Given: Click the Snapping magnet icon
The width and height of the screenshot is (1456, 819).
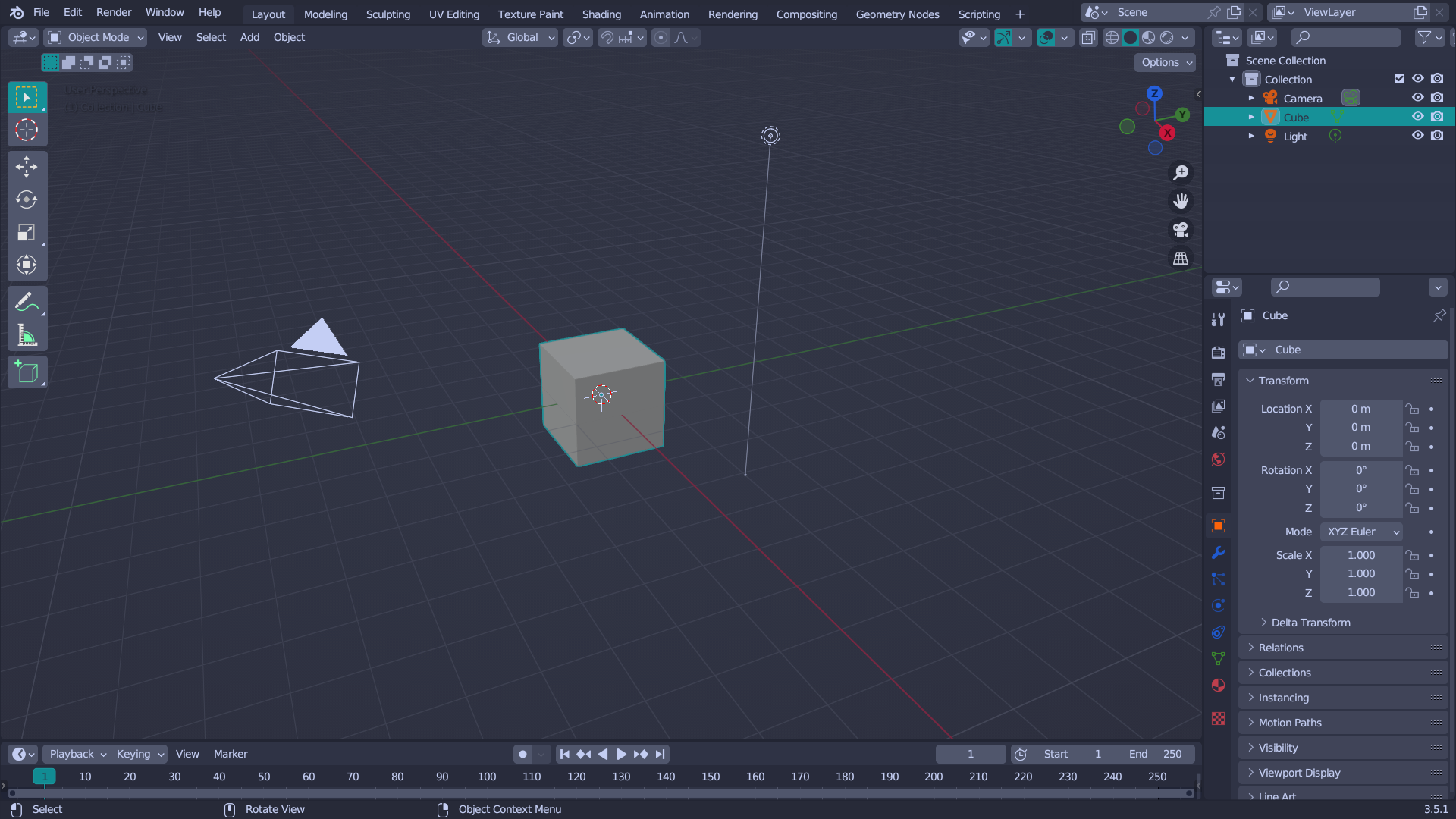Looking at the screenshot, I should coord(607,37).
